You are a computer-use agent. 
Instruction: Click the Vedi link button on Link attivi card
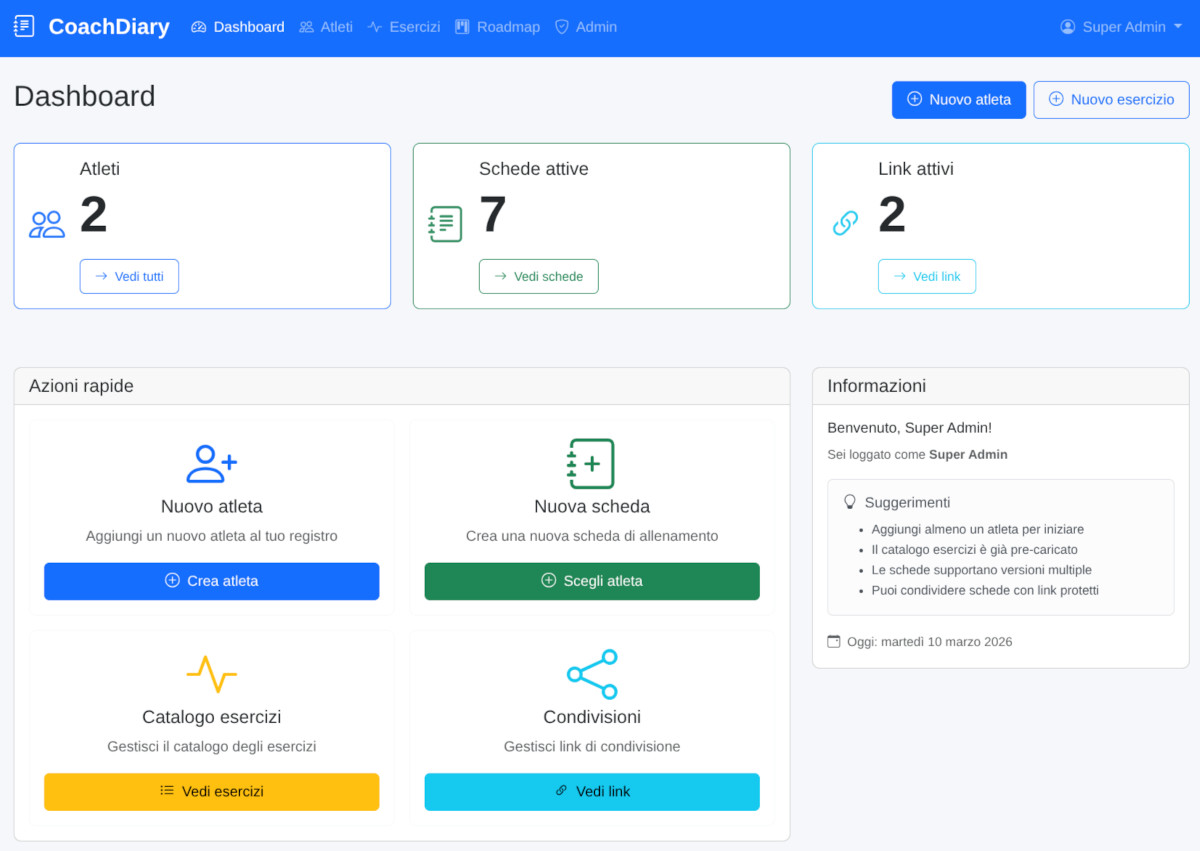(927, 276)
